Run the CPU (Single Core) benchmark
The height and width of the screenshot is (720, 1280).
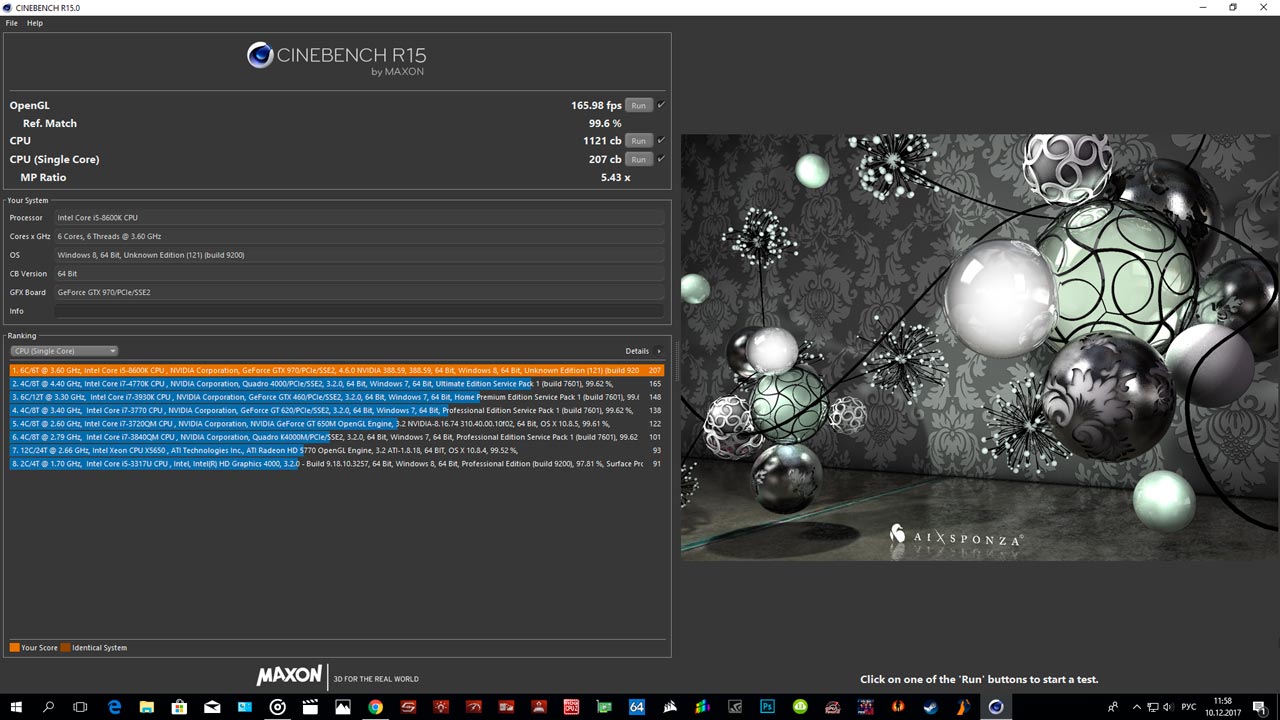638,159
